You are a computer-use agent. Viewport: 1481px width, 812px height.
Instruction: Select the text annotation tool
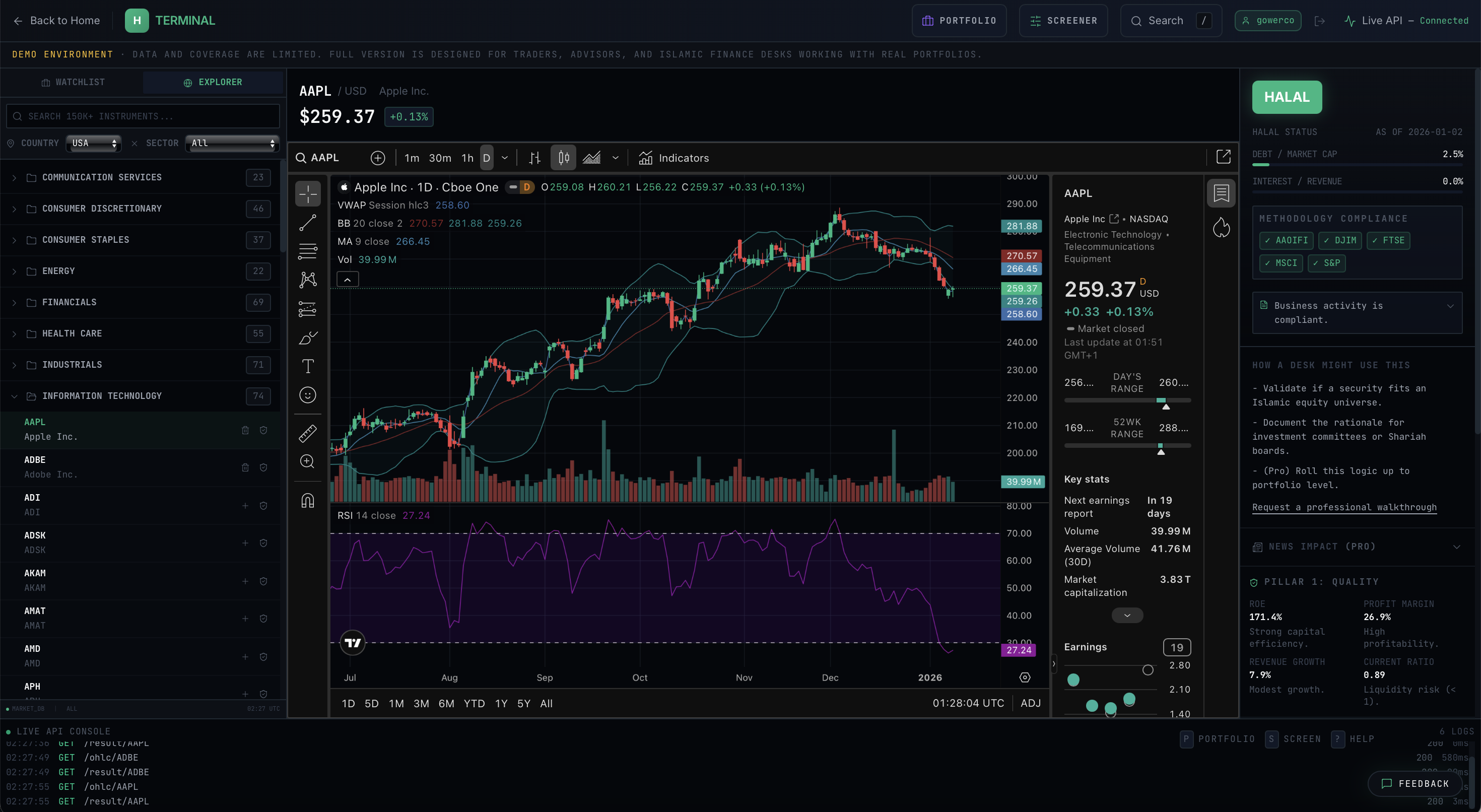tap(308, 366)
